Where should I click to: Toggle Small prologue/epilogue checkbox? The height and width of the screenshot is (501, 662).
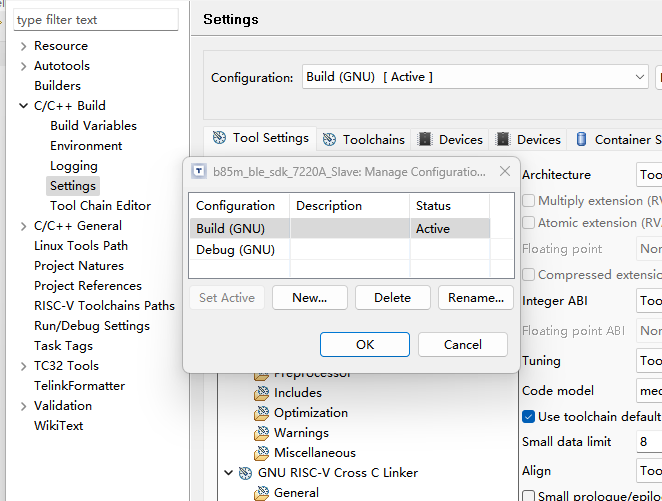pyautogui.click(x=528, y=496)
